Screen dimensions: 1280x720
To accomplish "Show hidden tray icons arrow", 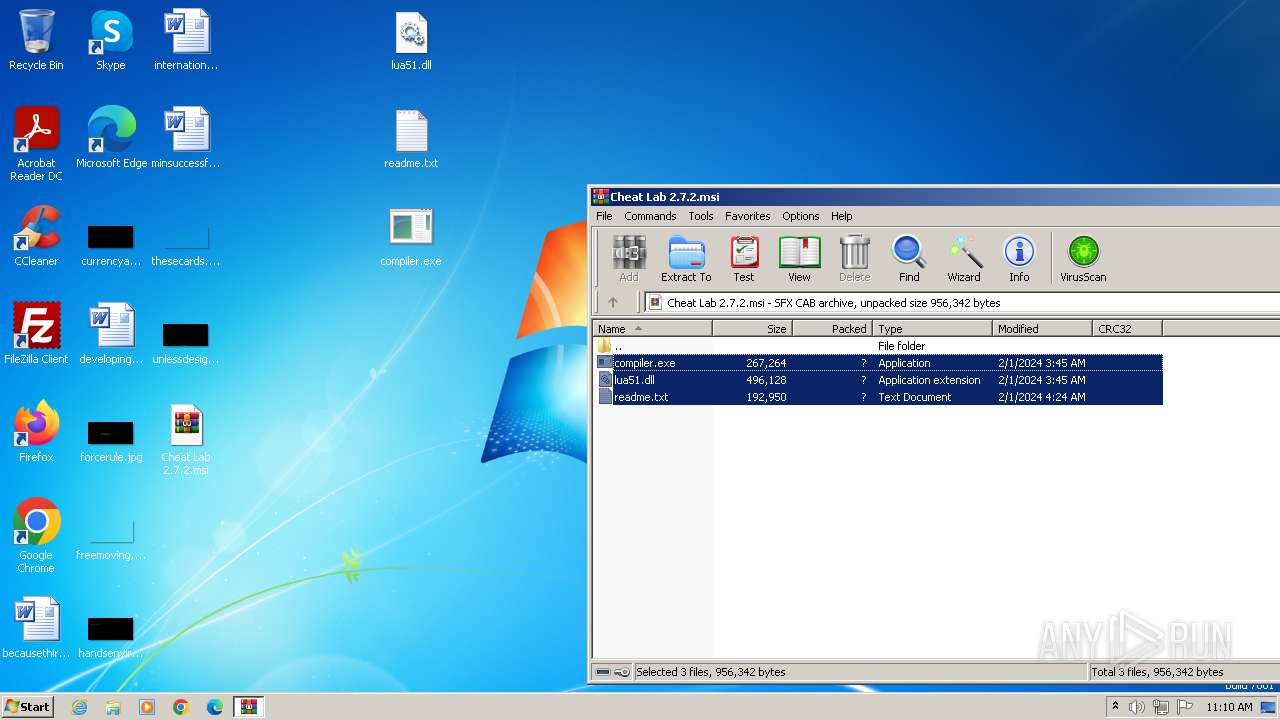I will (x=1115, y=707).
